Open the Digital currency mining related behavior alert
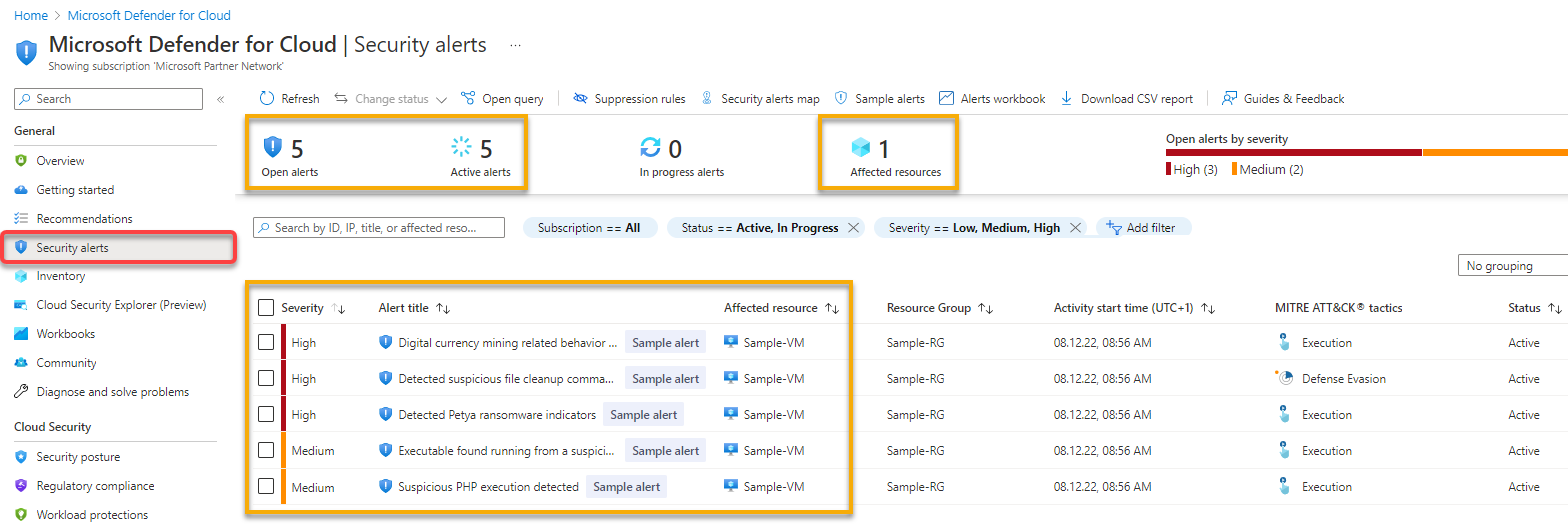1568x529 pixels. click(508, 343)
